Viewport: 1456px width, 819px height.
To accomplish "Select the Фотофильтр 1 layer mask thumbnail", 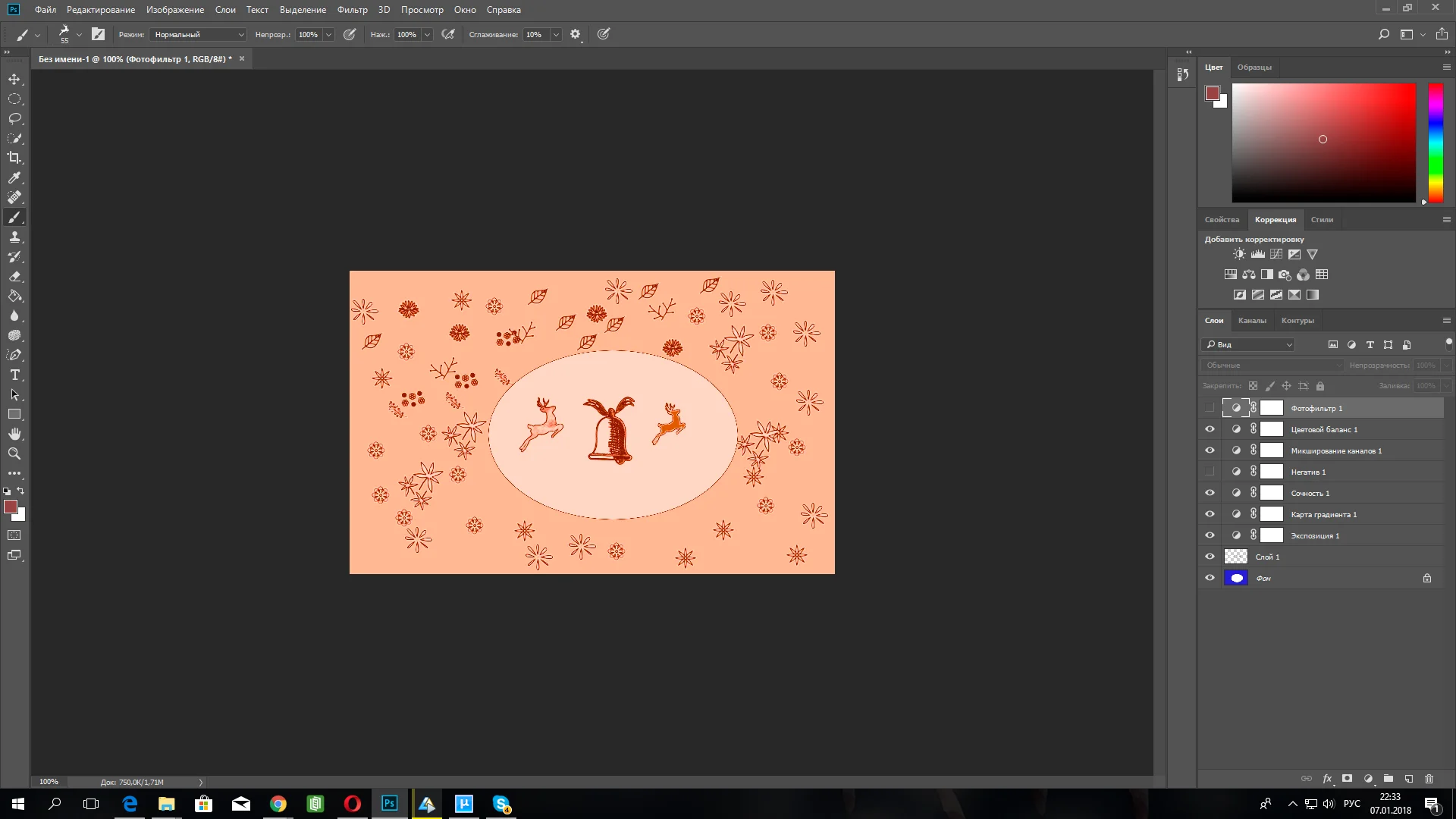I will [x=1272, y=408].
